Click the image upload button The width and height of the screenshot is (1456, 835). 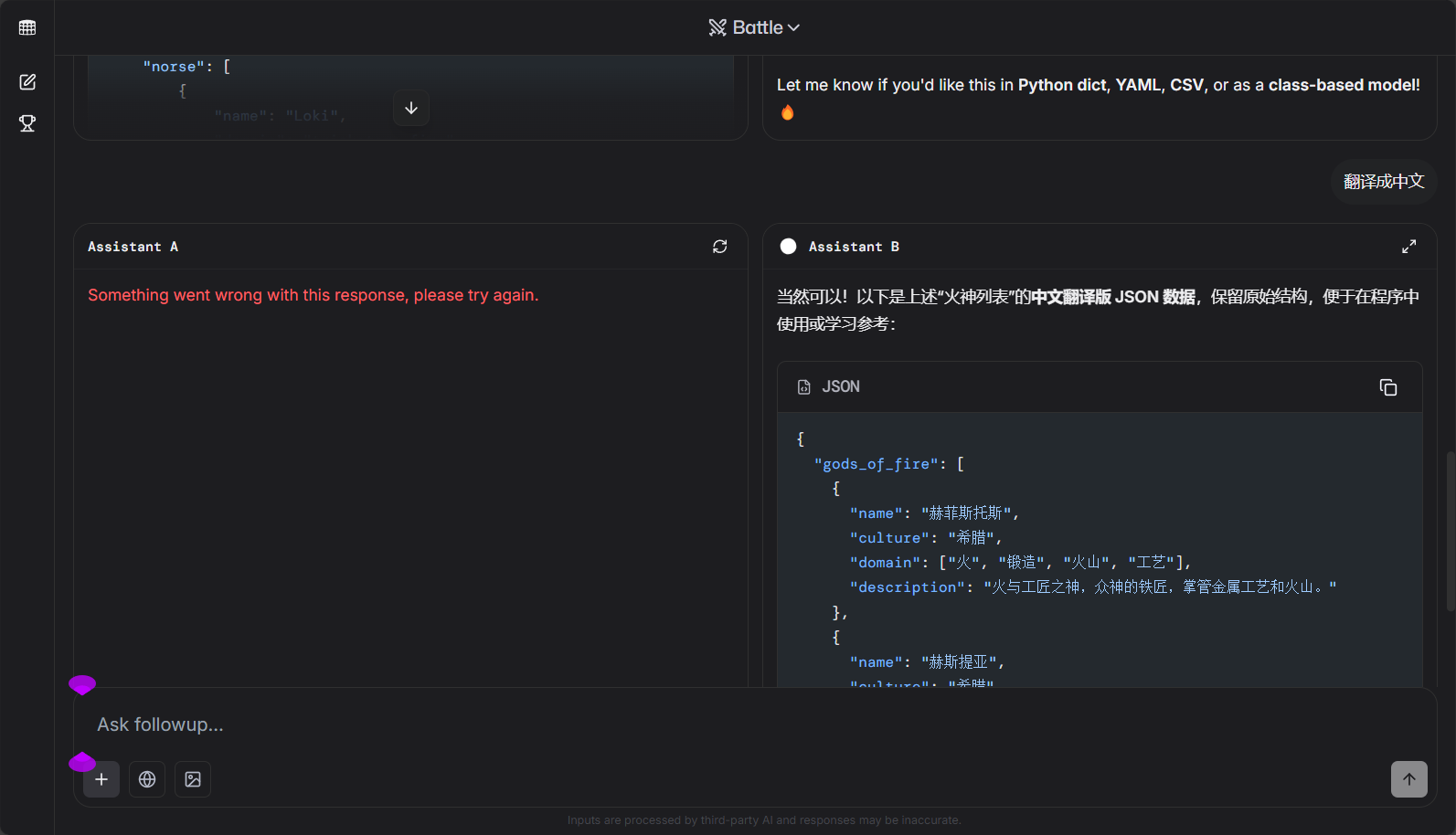pos(193,779)
